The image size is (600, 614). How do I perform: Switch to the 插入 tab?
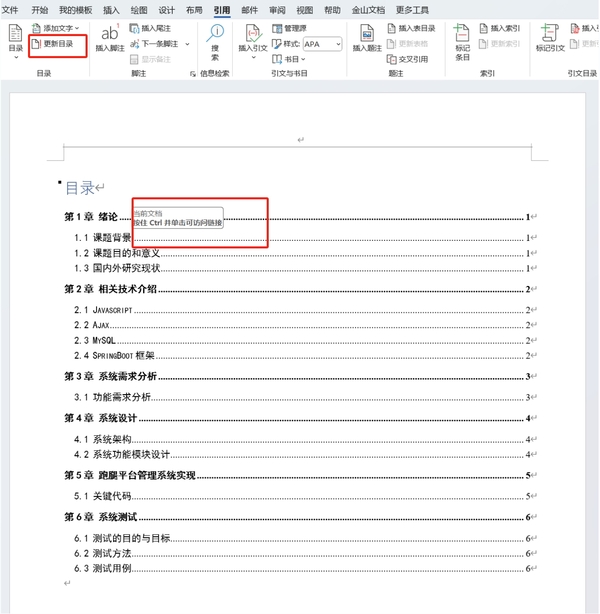[111, 10]
